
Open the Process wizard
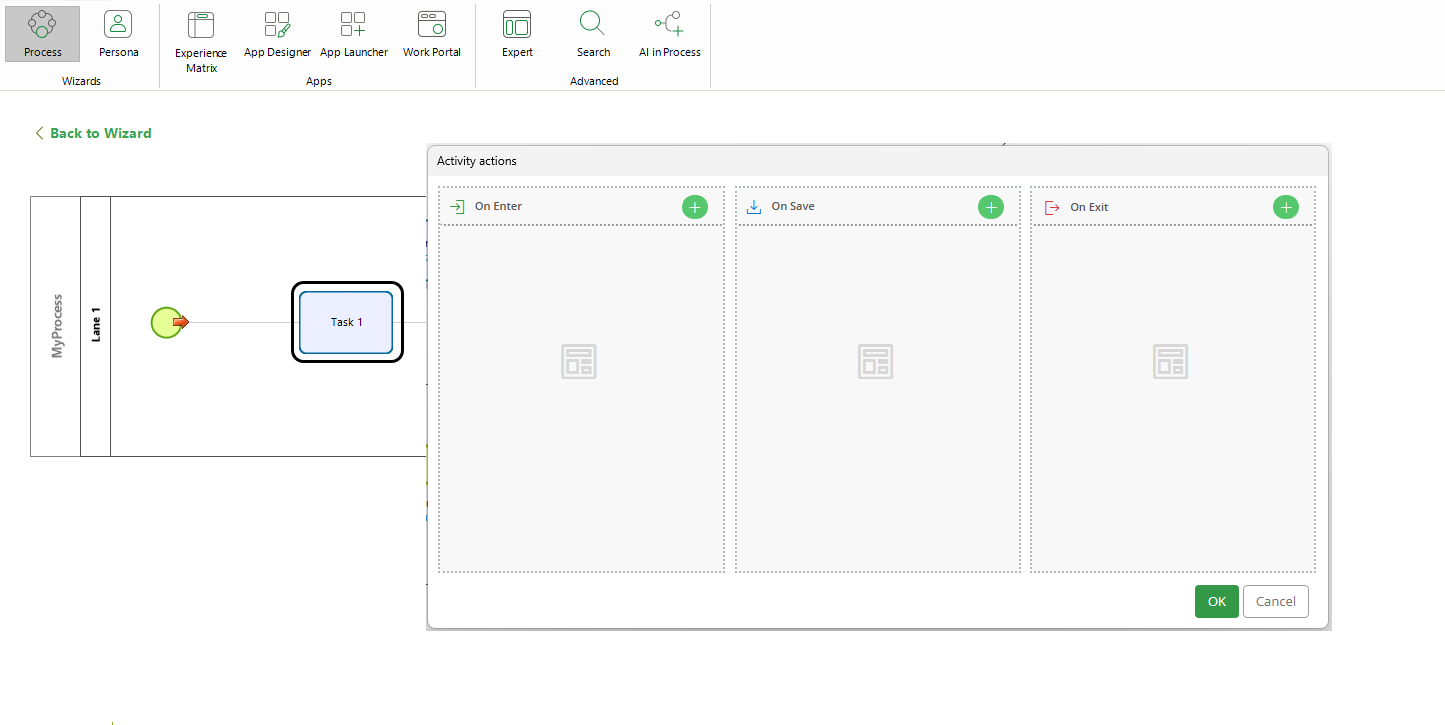(42, 33)
